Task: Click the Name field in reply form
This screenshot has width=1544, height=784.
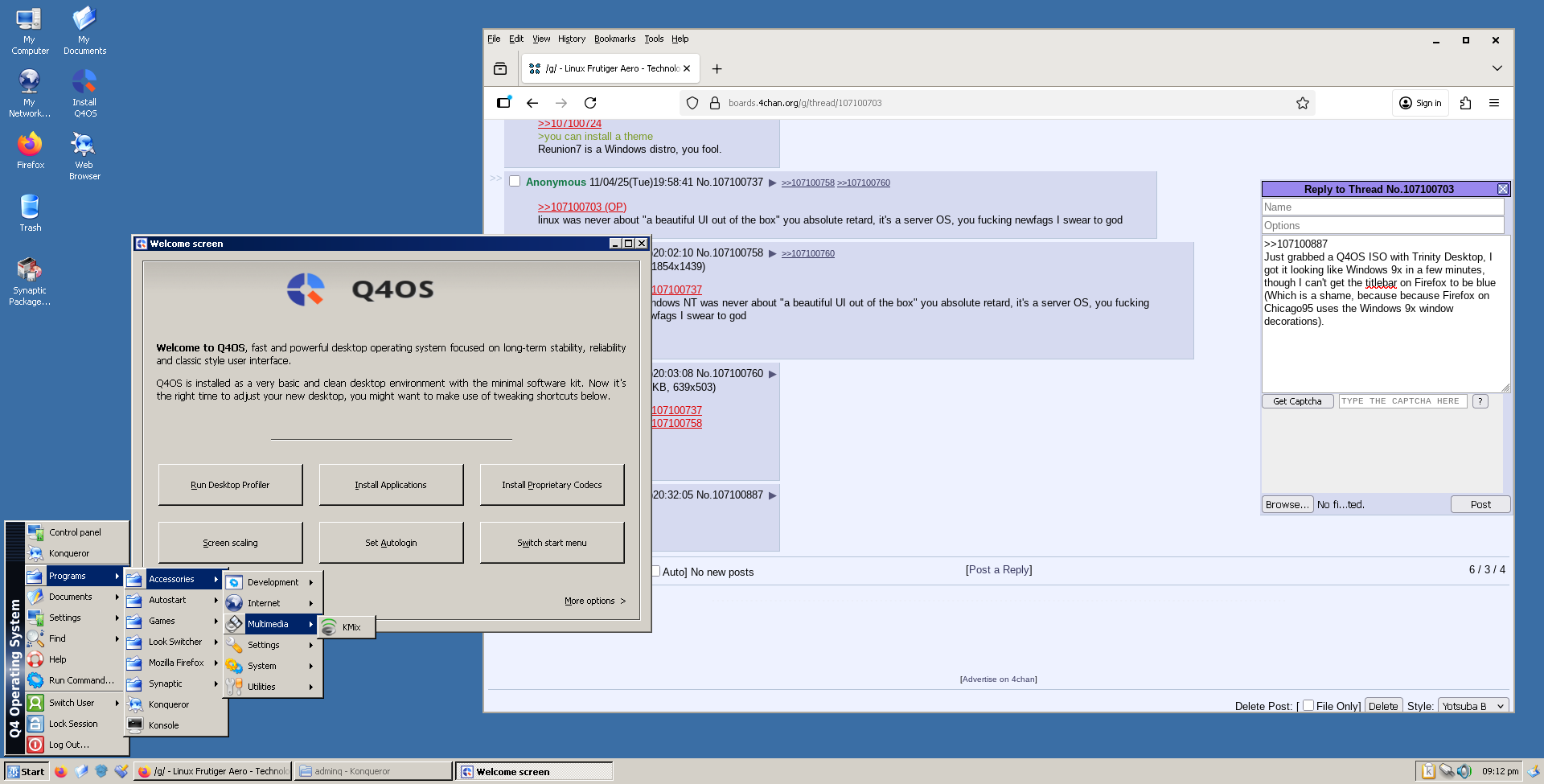Action: pyautogui.click(x=1382, y=207)
